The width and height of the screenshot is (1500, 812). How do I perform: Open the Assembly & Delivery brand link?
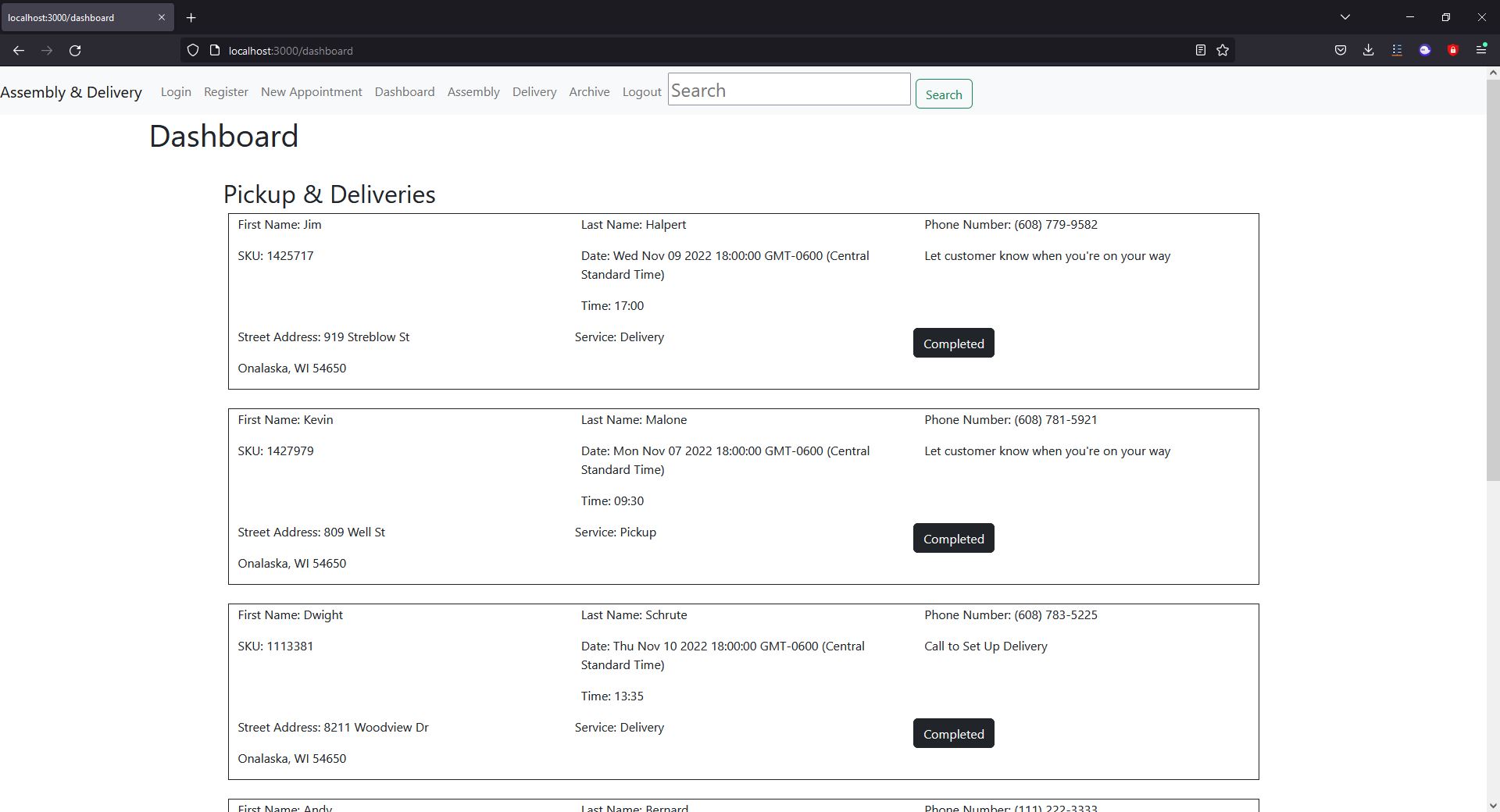tap(71, 92)
